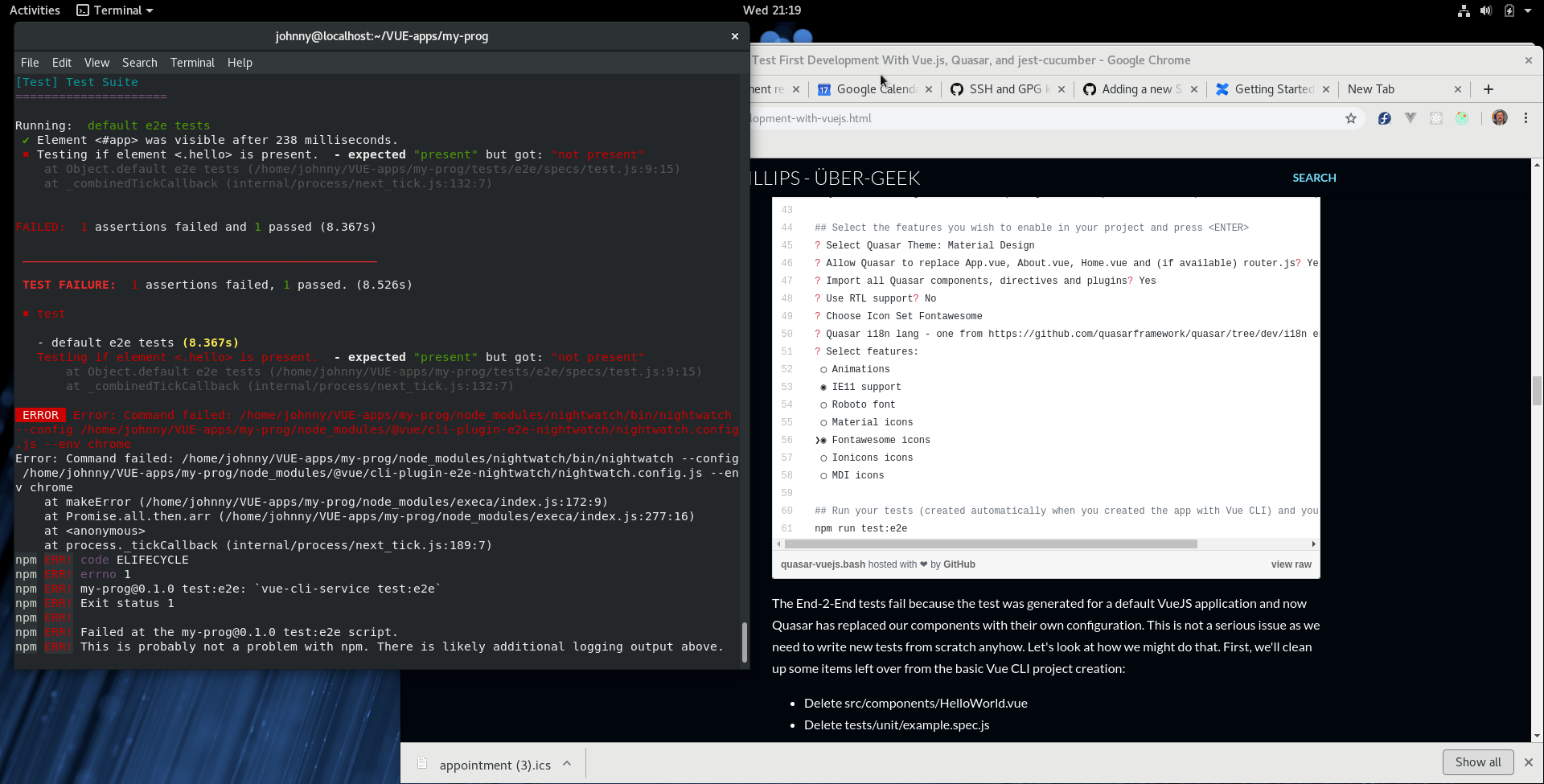Click the GitHub favicon on SSH and GPG tab
This screenshot has height=784, width=1544.
(x=957, y=89)
